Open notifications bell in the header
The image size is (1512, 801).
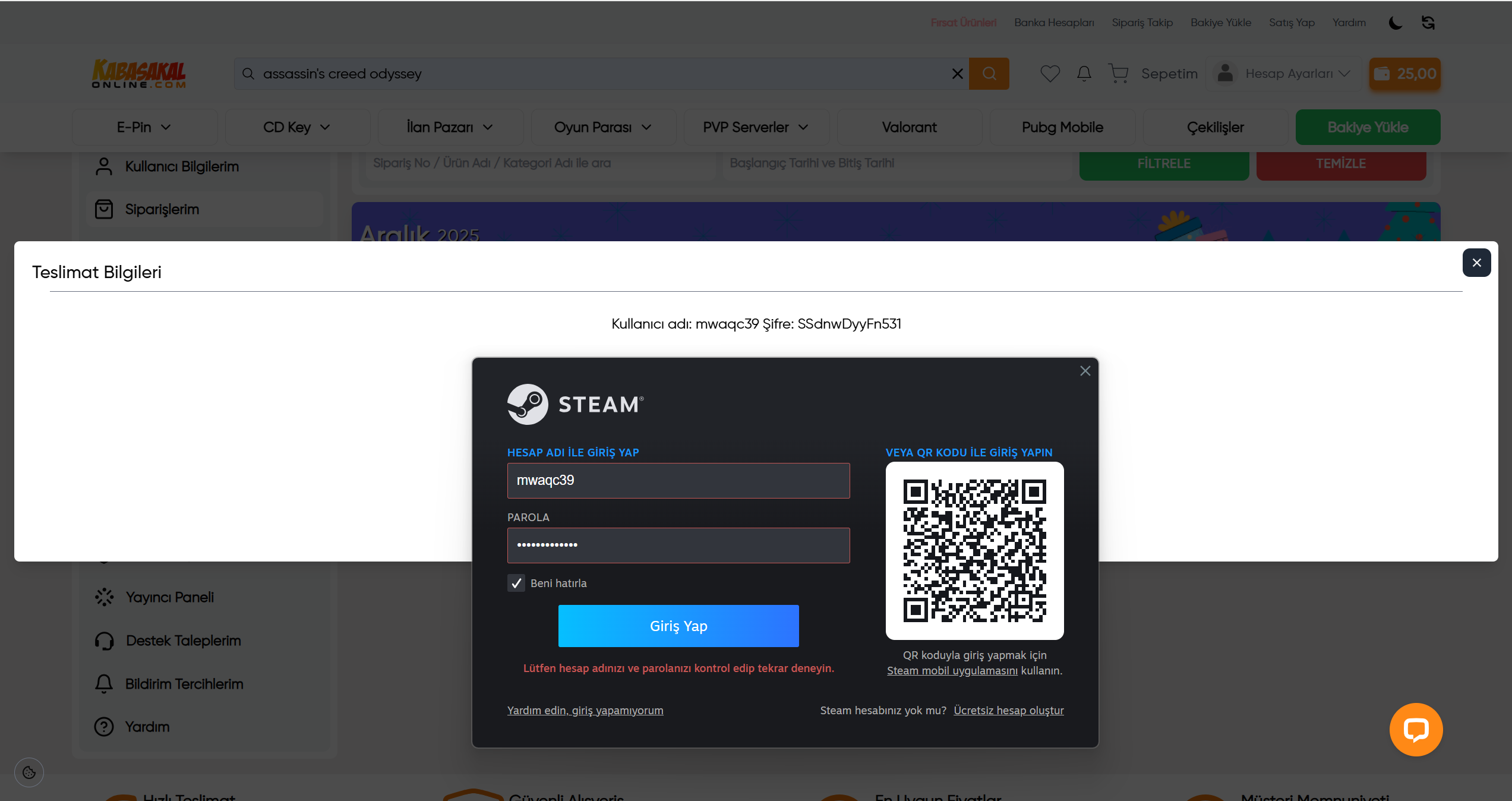[1084, 74]
